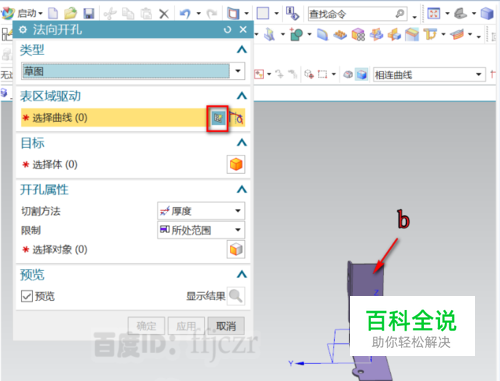The image size is (500, 381).
Task: Click the gear icon in the 法向开孔 title bar
Action: coord(23,30)
